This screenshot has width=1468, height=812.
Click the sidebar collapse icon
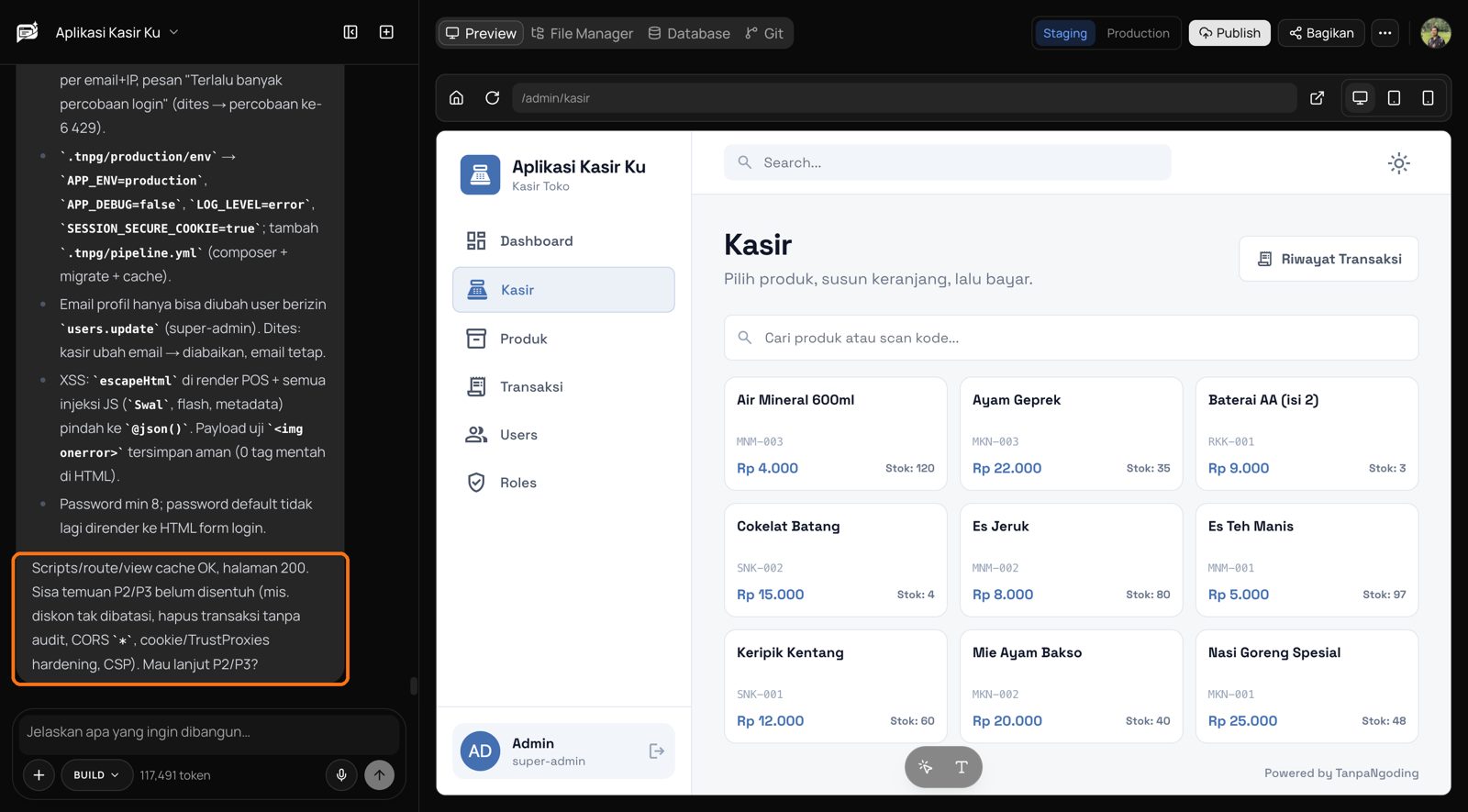pos(350,32)
